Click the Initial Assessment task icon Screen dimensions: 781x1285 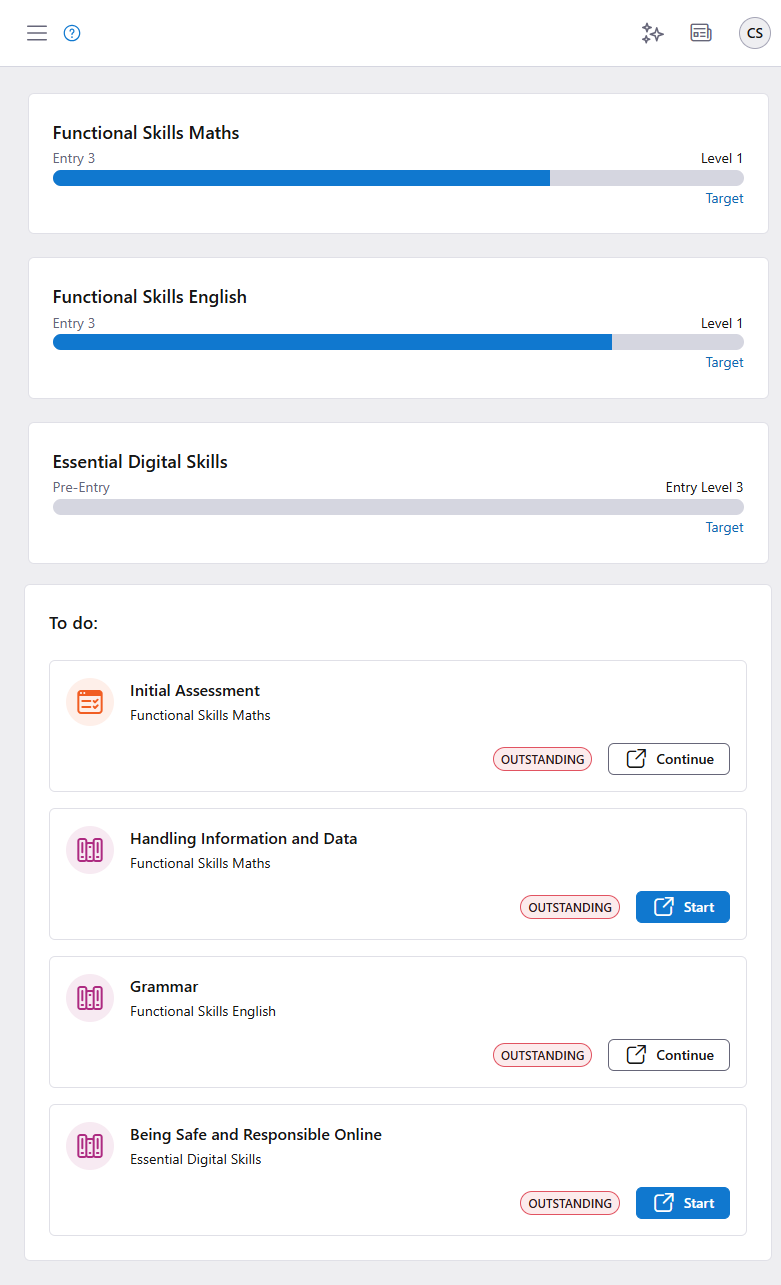click(90, 702)
